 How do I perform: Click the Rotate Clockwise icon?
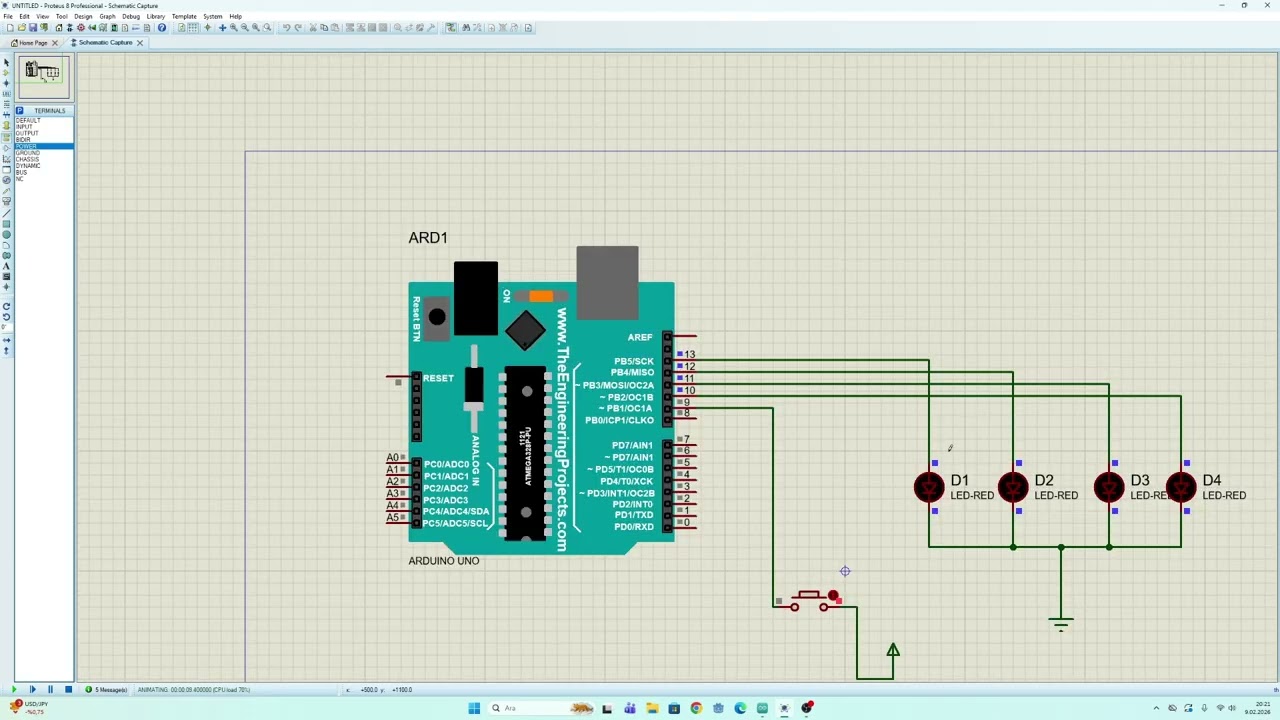(6, 306)
